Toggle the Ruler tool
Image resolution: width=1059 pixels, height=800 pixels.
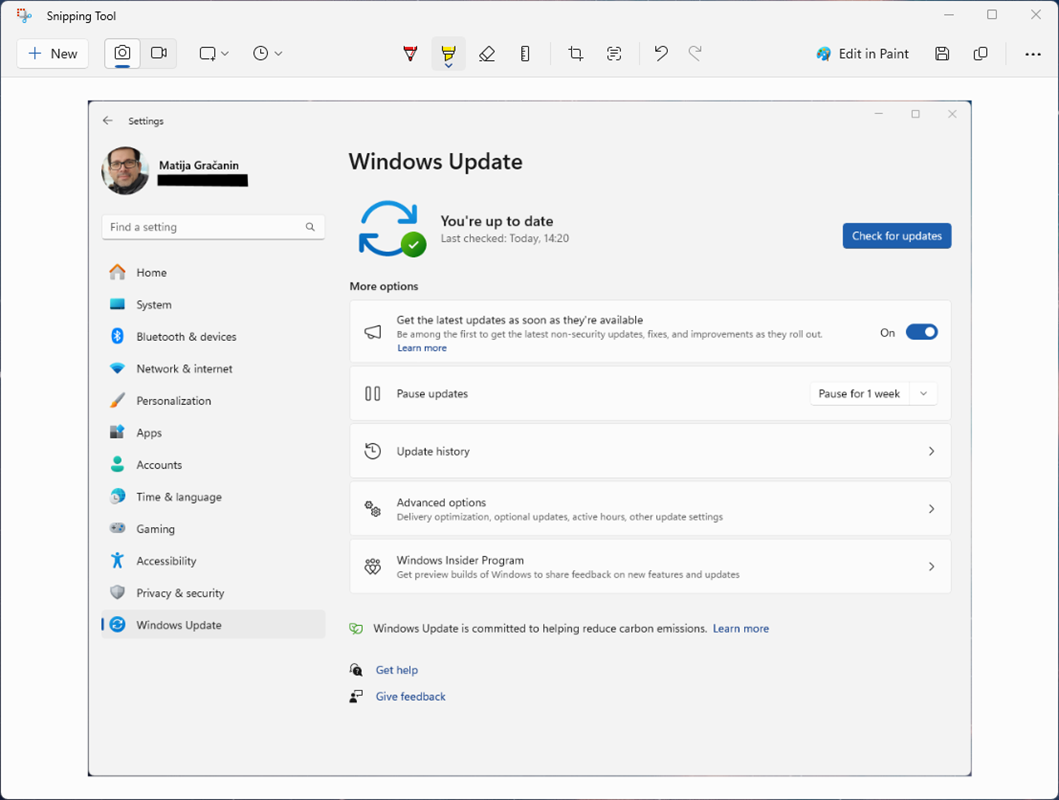(525, 53)
